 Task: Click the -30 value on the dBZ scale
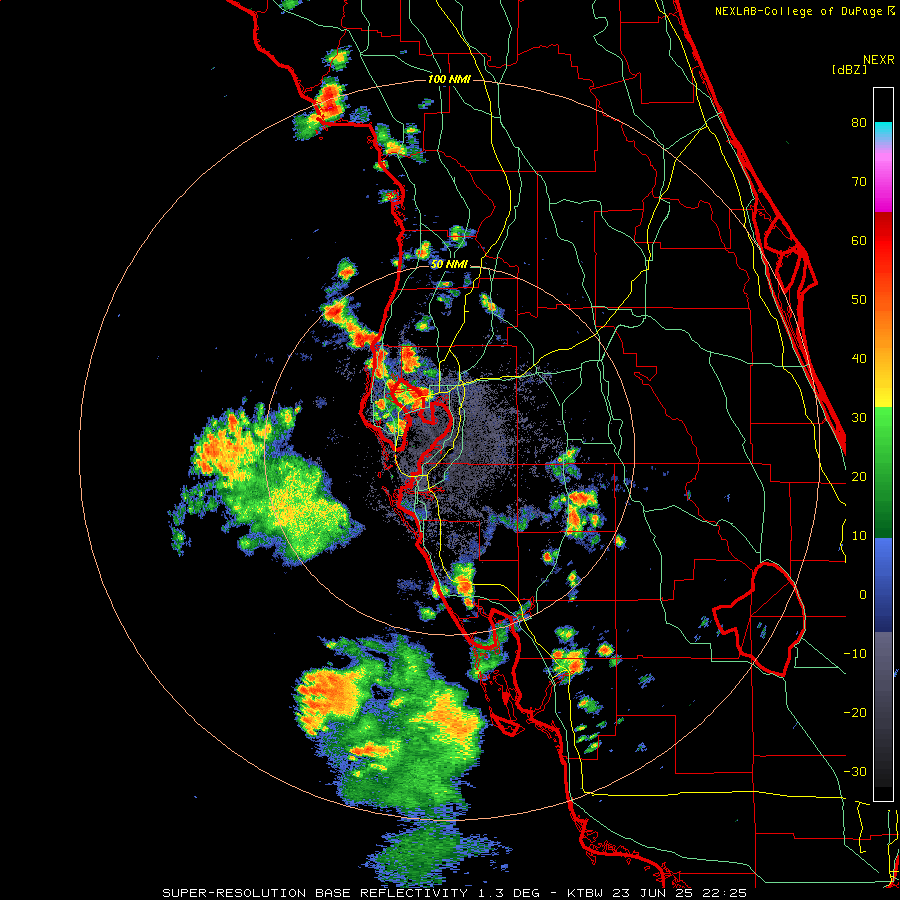tap(855, 771)
